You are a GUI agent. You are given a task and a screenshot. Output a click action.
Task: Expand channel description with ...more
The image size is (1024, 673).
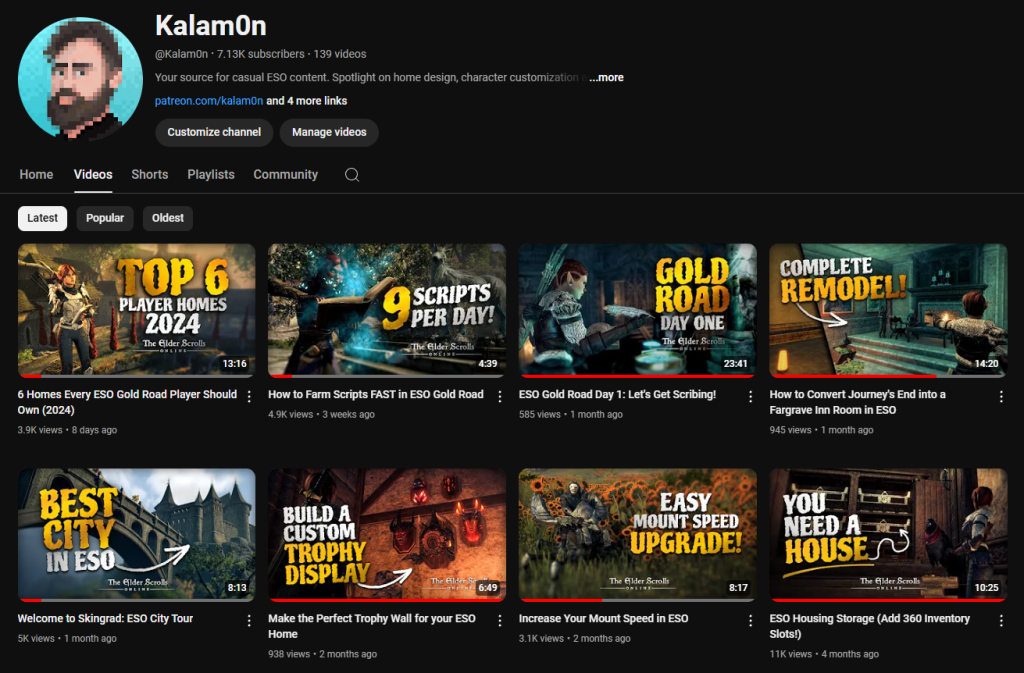pos(606,78)
